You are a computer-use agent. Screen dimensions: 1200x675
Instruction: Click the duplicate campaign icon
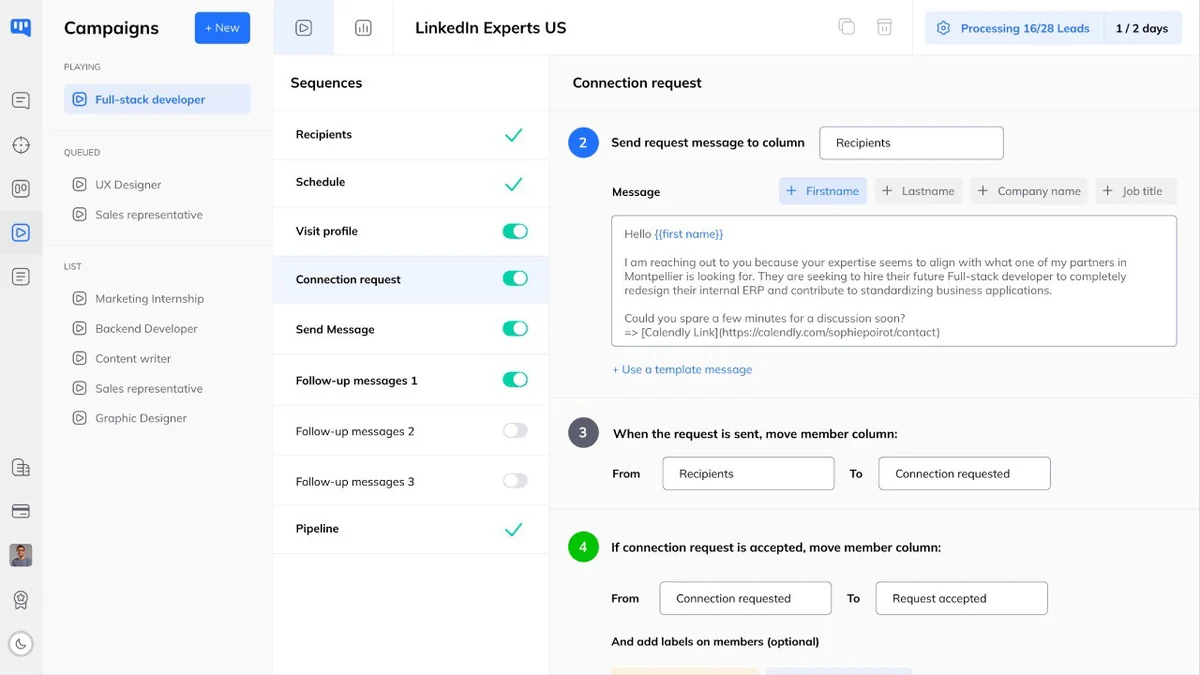(x=847, y=27)
